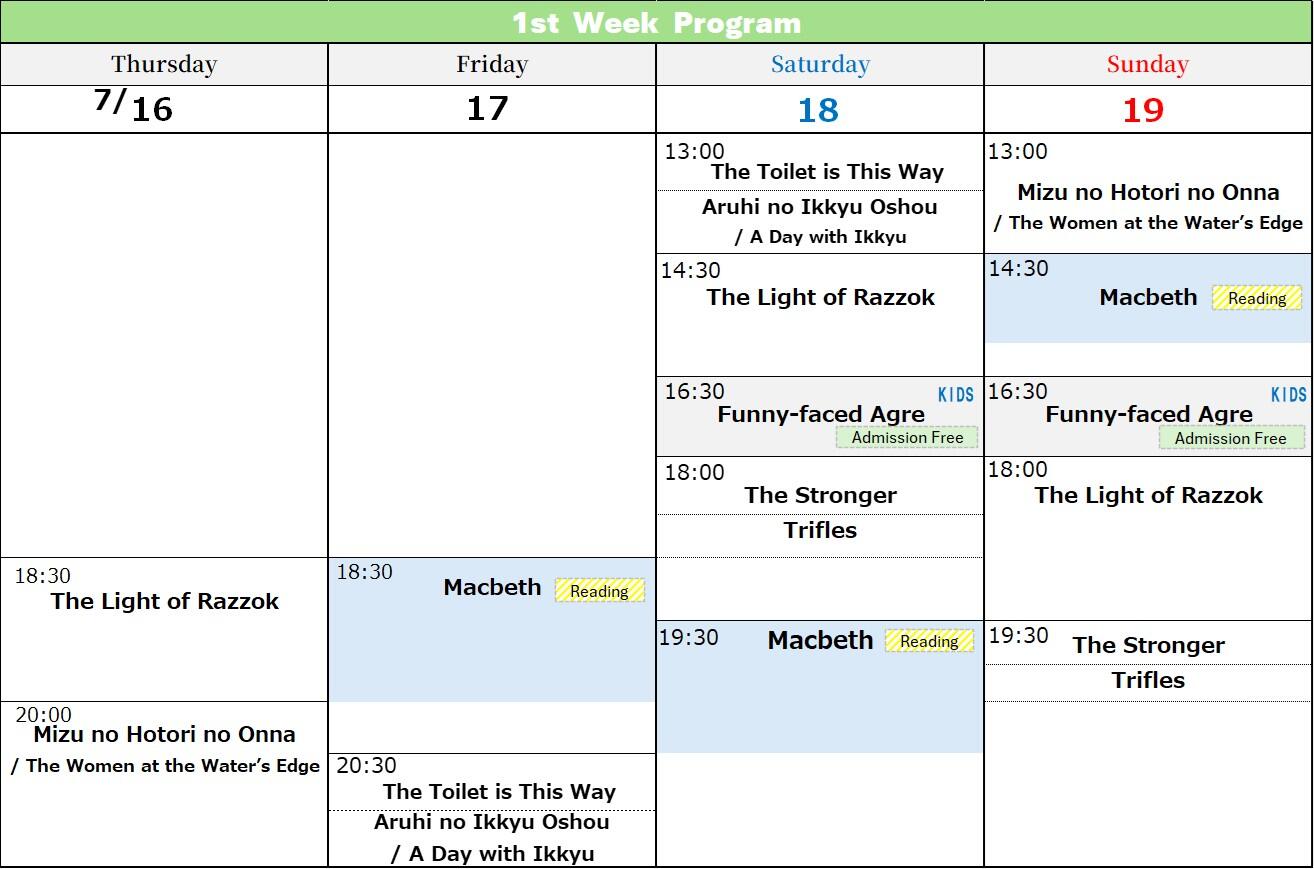This screenshot has height=869, width=1314.
Task: Select the Sunday column header
Action: pyautogui.click(x=1147, y=65)
